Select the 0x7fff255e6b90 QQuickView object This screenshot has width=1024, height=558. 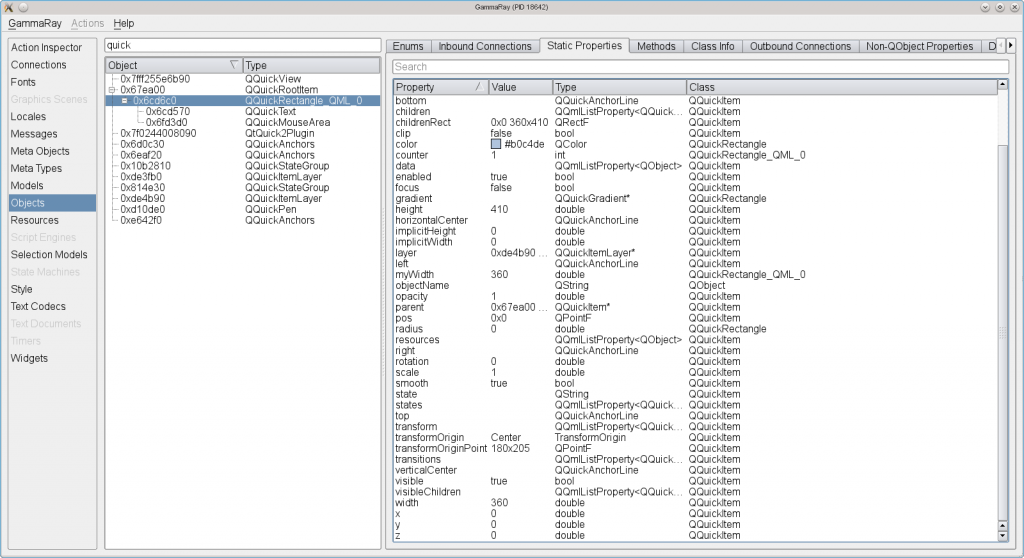242,79
